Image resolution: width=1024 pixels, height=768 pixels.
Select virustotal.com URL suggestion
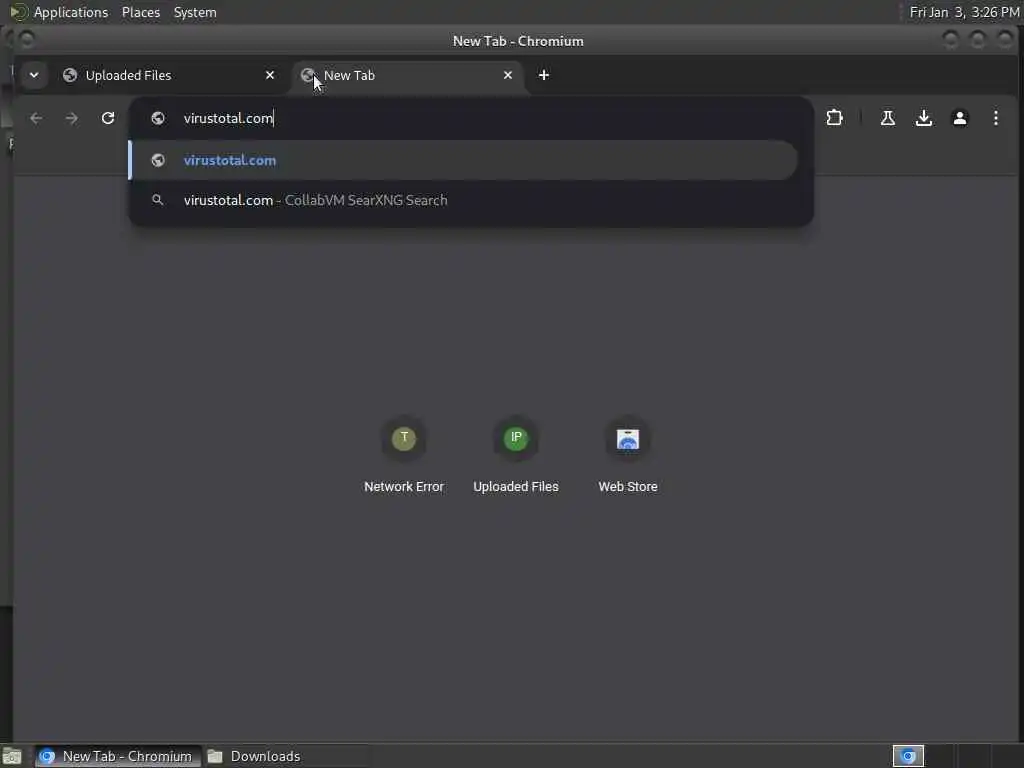coord(464,160)
